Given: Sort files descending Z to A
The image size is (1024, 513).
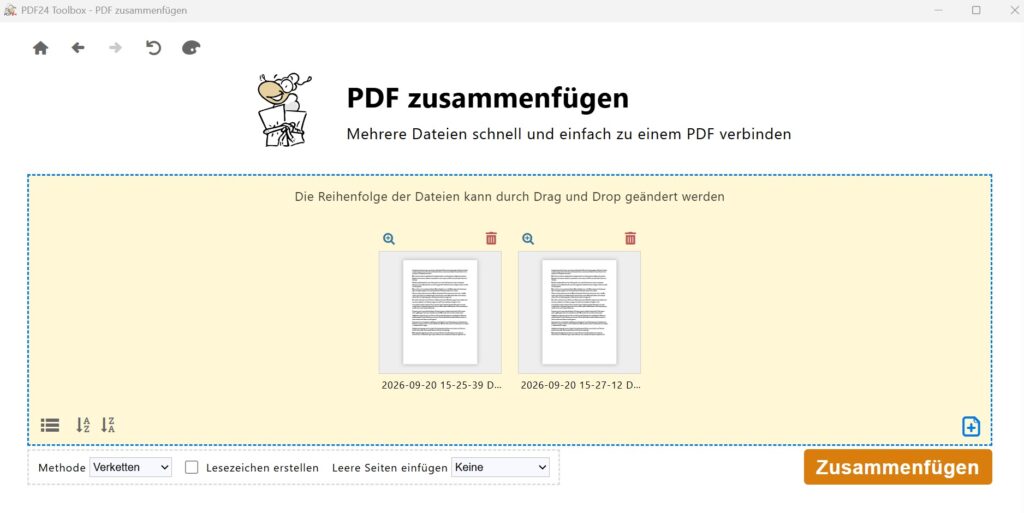Looking at the screenshot, I should 108,426.
